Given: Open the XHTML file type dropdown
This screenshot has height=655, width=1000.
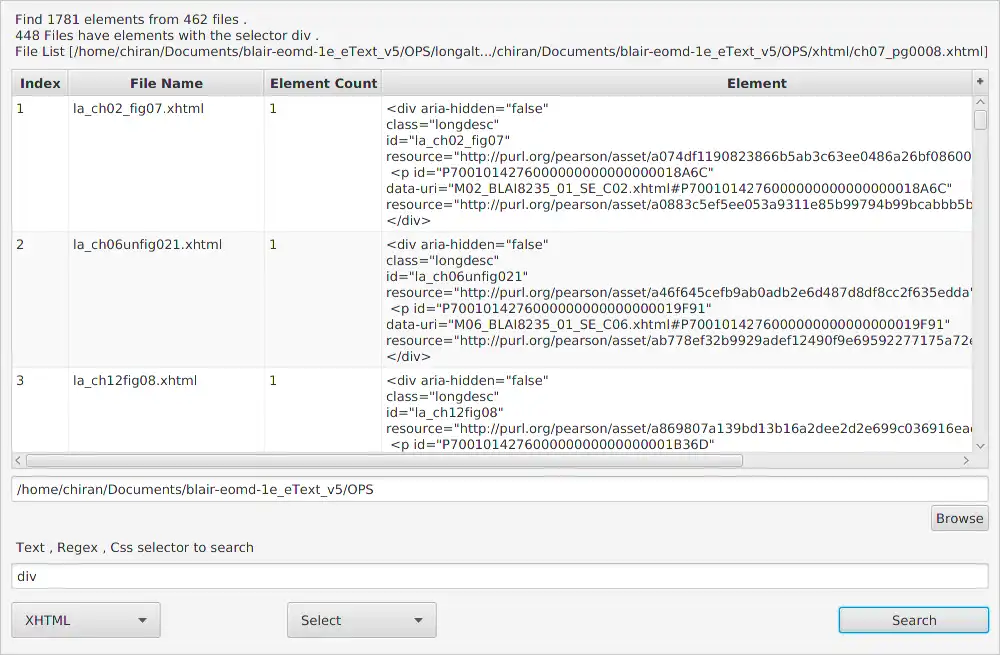Looking at the screenshot, I should (x=86, y=620).
